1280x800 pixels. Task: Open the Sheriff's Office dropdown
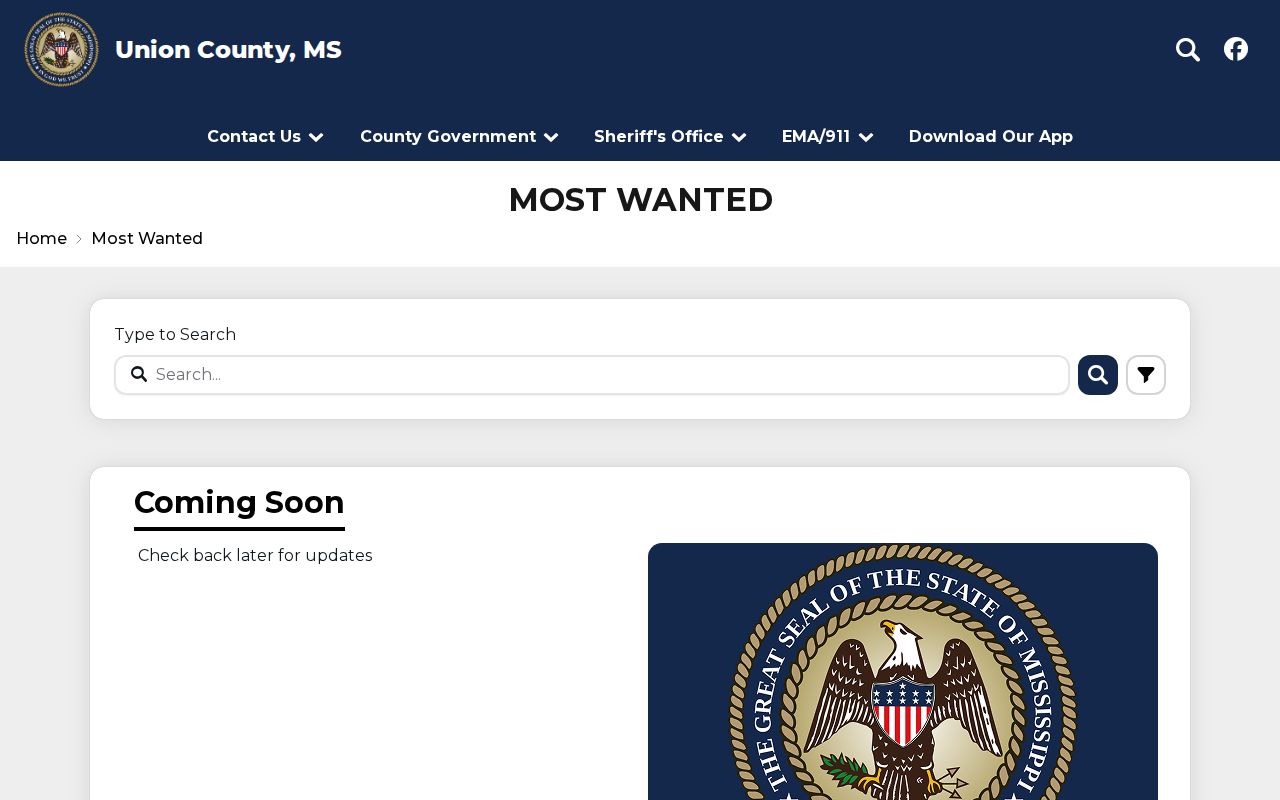point(670,137)
